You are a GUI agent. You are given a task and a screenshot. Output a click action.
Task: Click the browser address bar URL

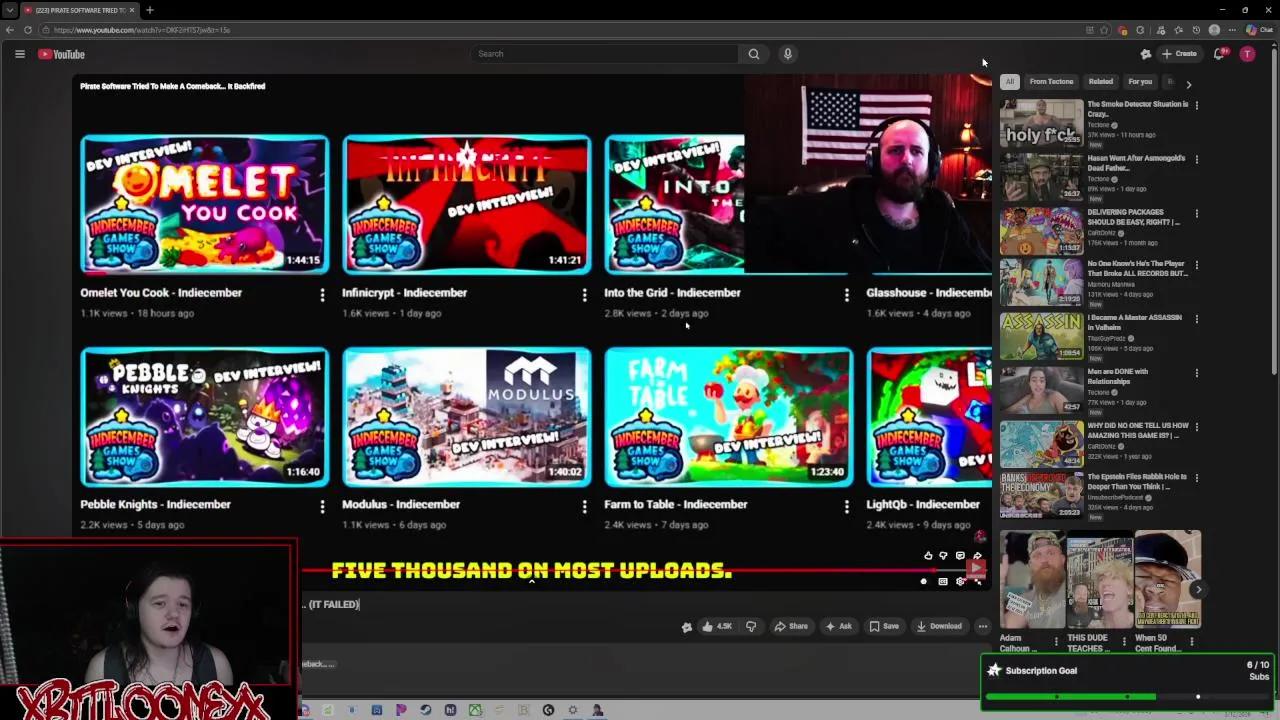(142, 30)
